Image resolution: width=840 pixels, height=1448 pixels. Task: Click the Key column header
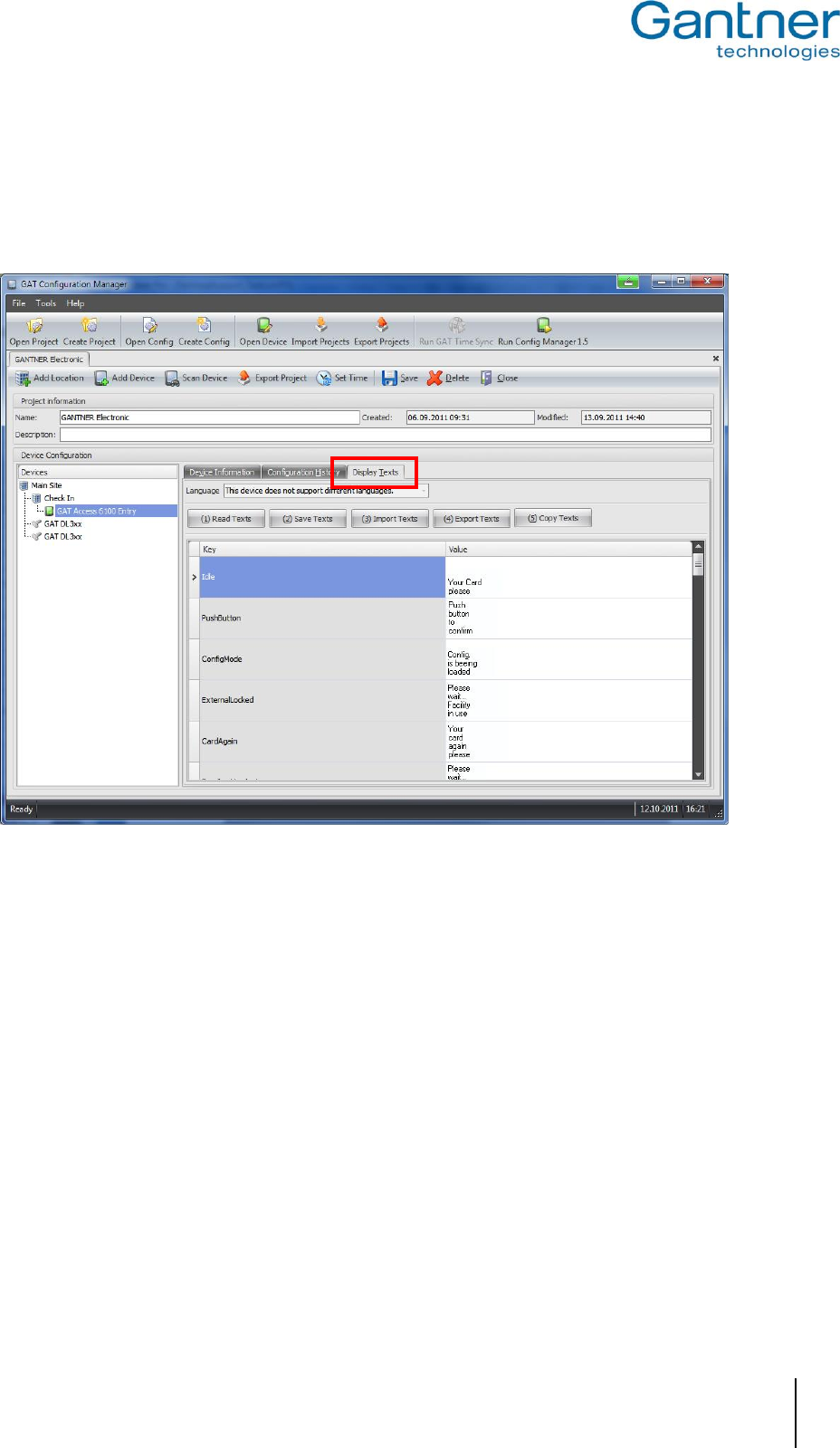tap(322, 550)
